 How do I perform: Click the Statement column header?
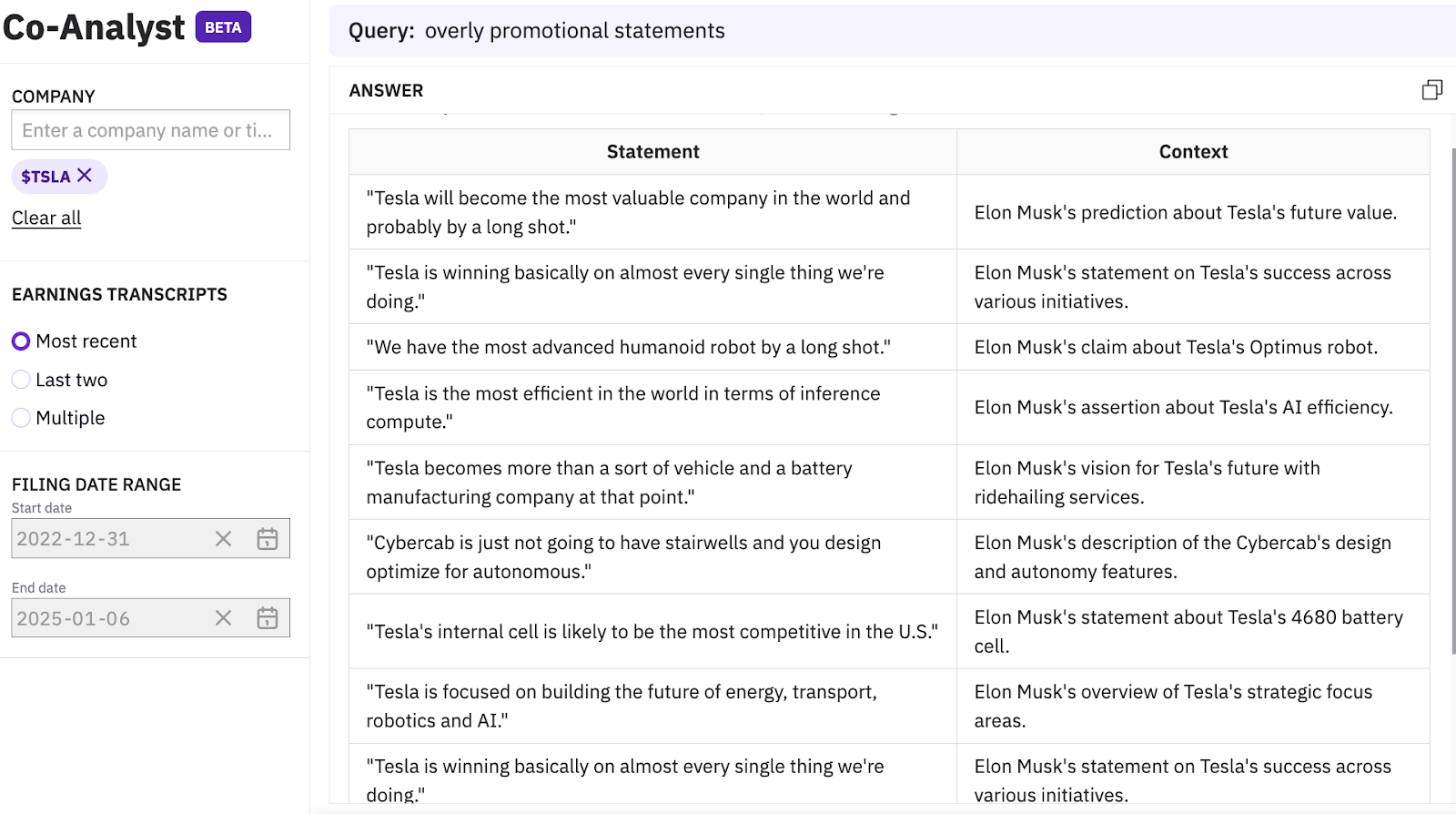click(652, 152)
